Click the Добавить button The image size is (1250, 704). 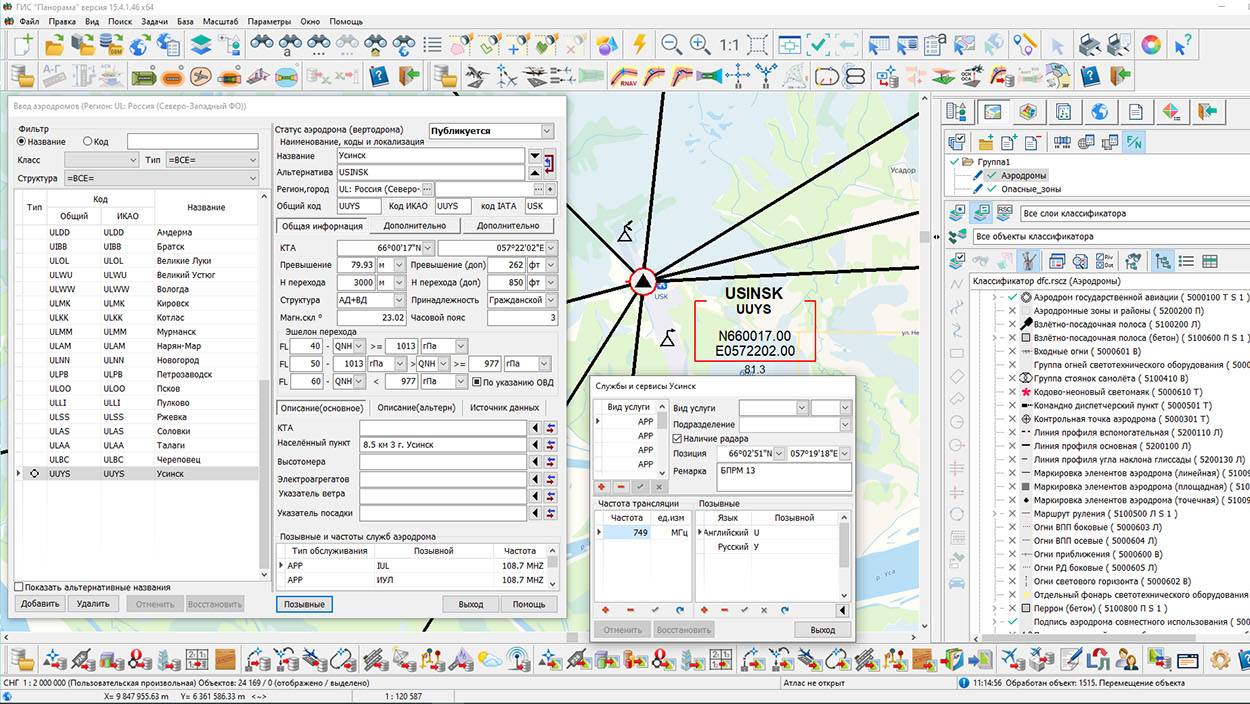(x=41, y=603)
